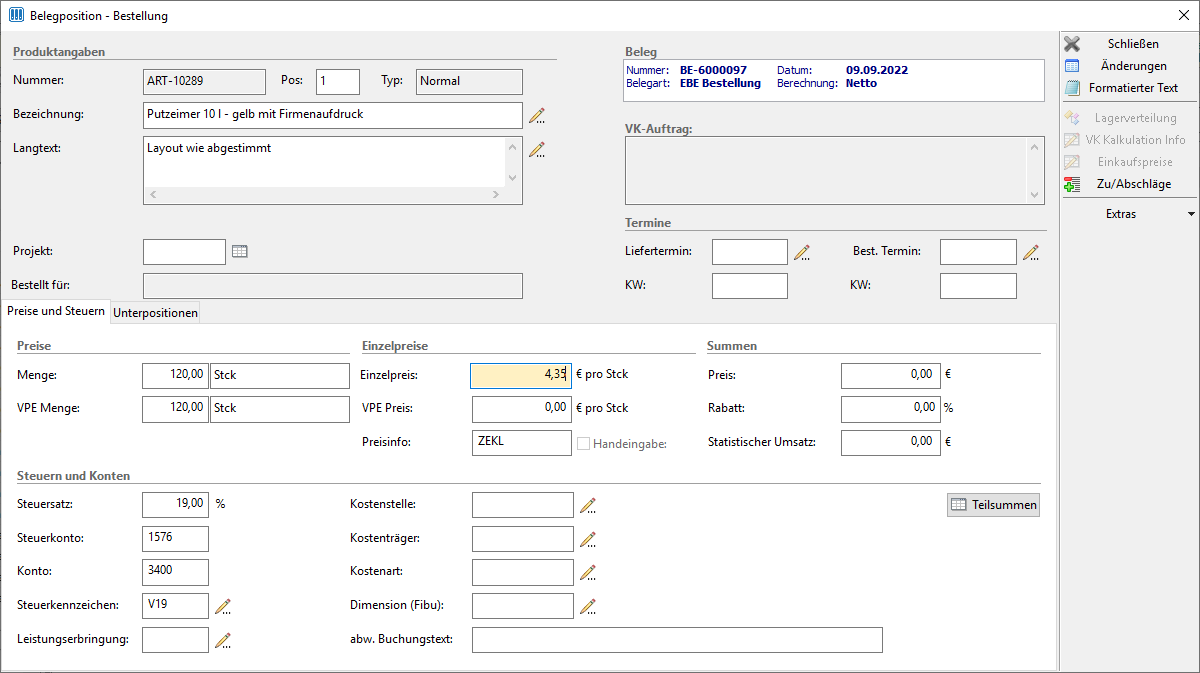Click the VK-Auftrag scrollbar up arrow
Screen dimensions: 1200x673
tap(1037, 146)
